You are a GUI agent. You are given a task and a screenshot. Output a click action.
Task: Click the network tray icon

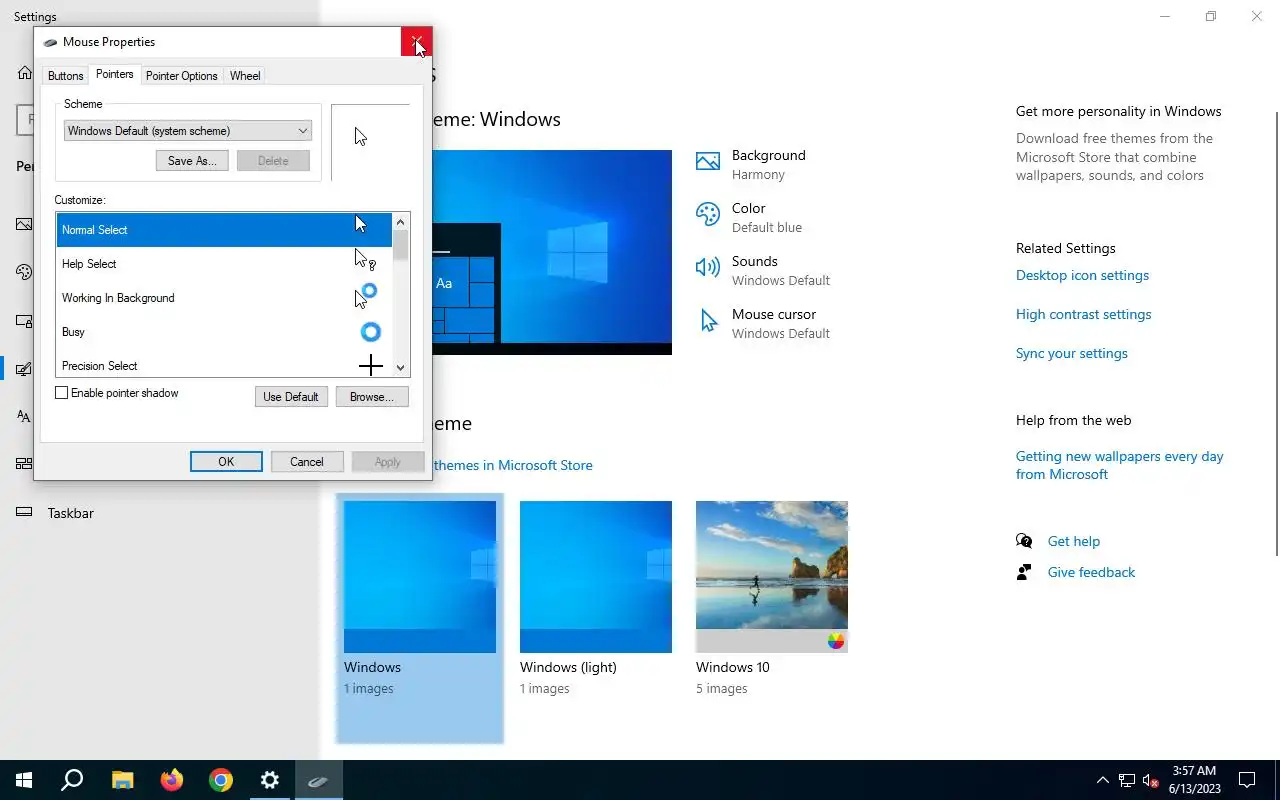pyautogui.click(x=1127, y=780)
